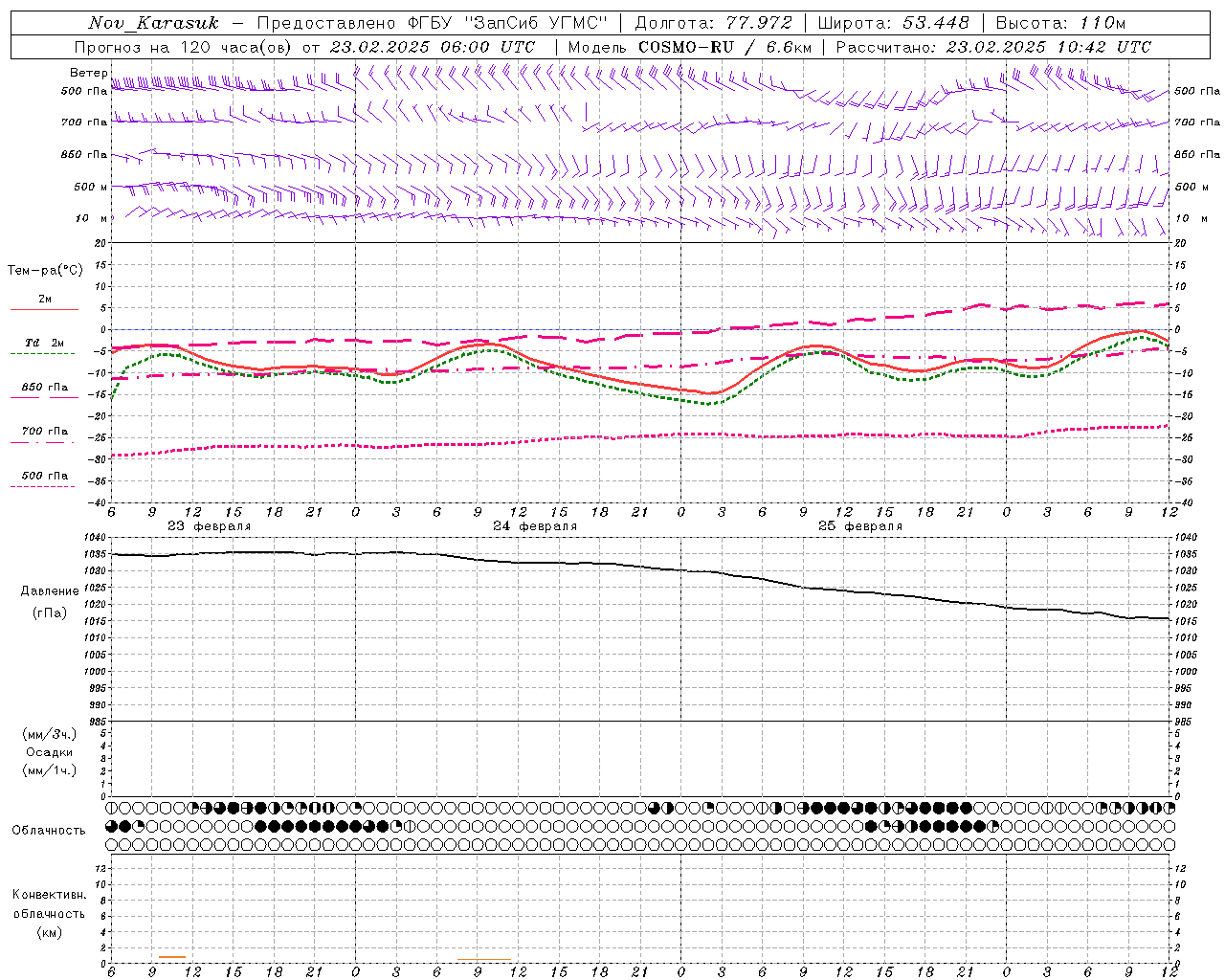1225x980 pixels.
Task: Click the long orange convective bar on 24 февраля
Action: tap(484, 959)
